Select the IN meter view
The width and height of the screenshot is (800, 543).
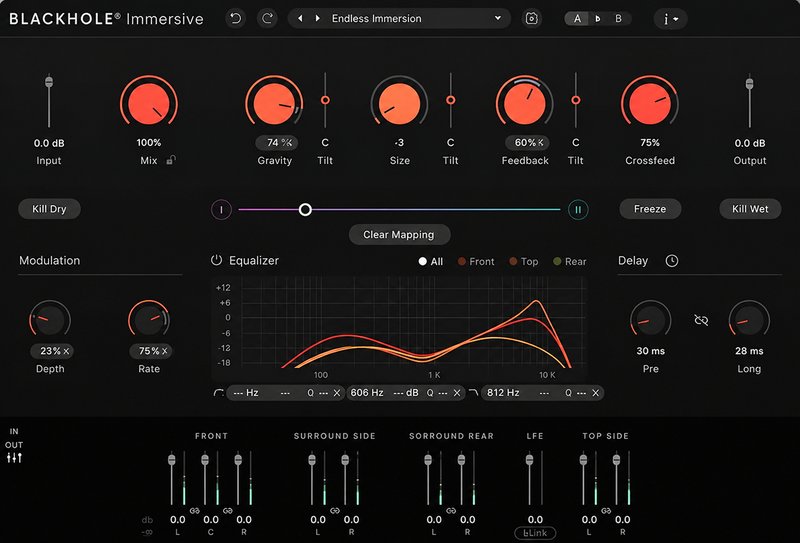[14, 431]
